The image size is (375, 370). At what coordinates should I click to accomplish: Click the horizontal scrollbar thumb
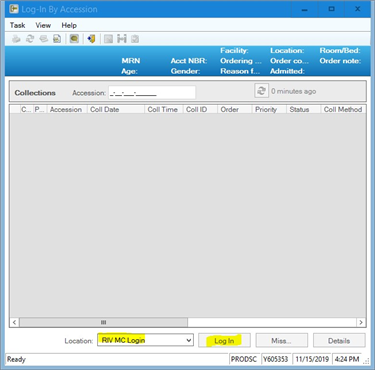(104, 322)
